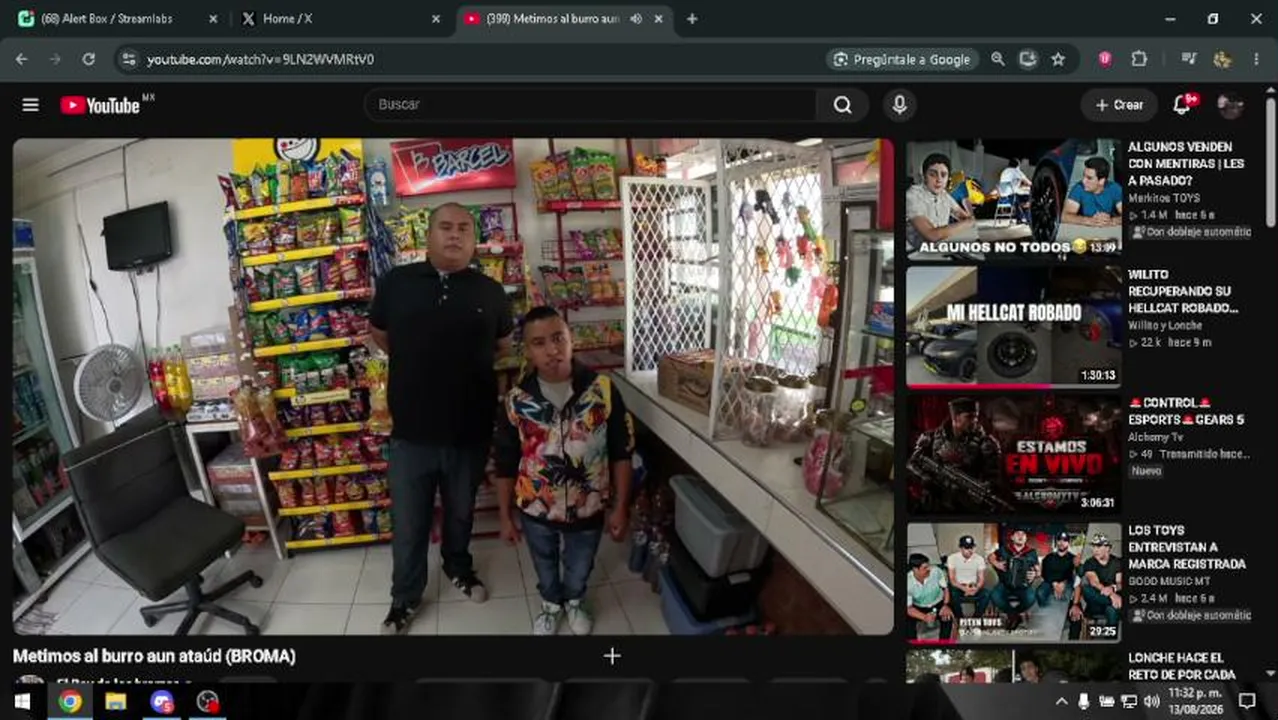The height and width of the screenshot is (720, 1278).
Task: Open Markitos TOYS channel name
Action: [x=1164, y=198]
